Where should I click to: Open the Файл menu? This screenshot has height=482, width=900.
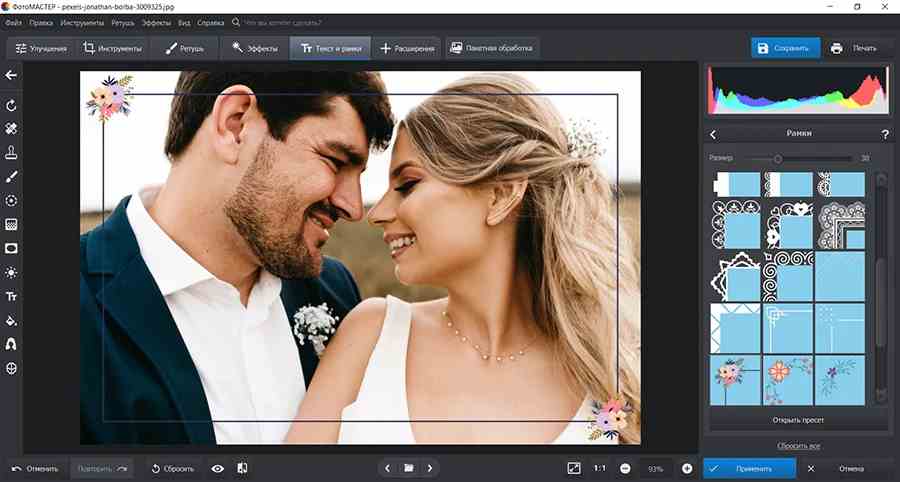point(13,21)
